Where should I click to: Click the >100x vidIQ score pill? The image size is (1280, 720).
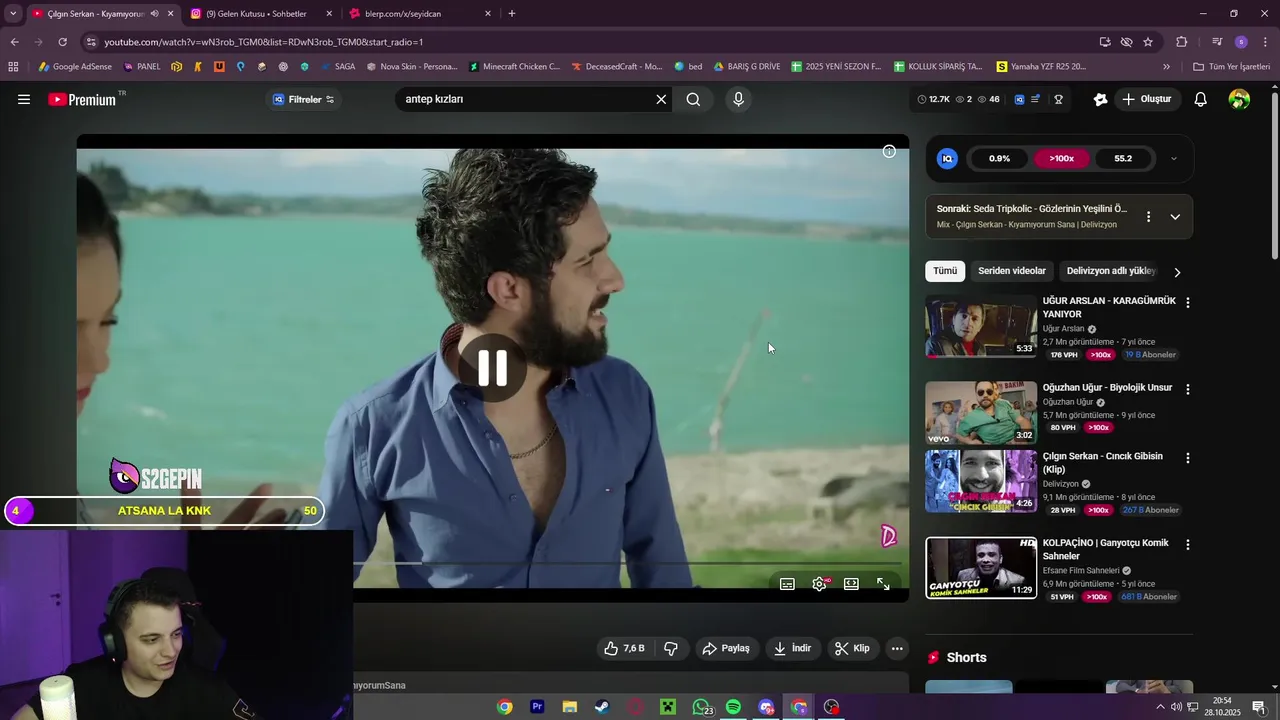pos(1061,158)
